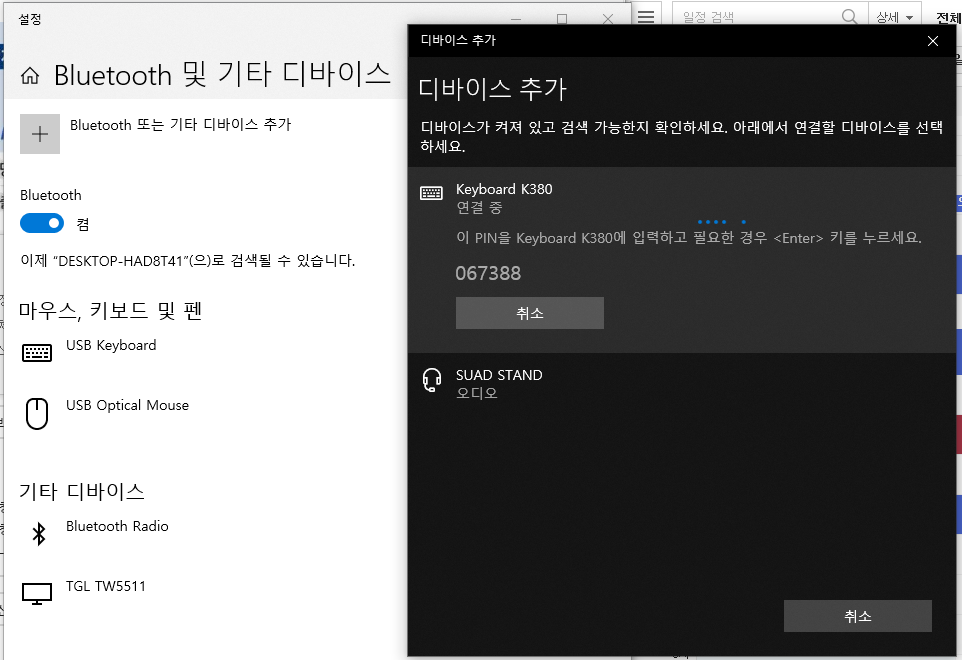Select the USB Keyboard keyboard icon
962x660 pixels.
(37, 353)
